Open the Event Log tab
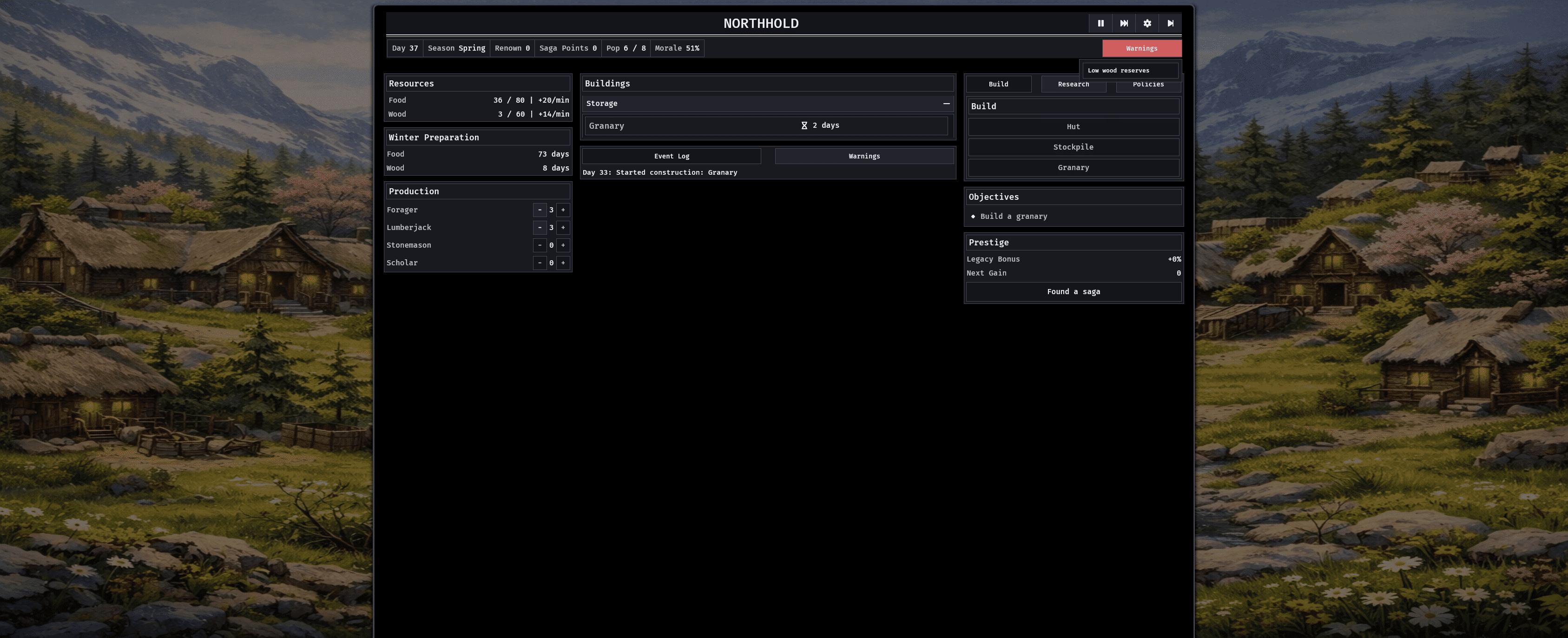Viewport: 1568px width, 638px height. tap(672, 157)
